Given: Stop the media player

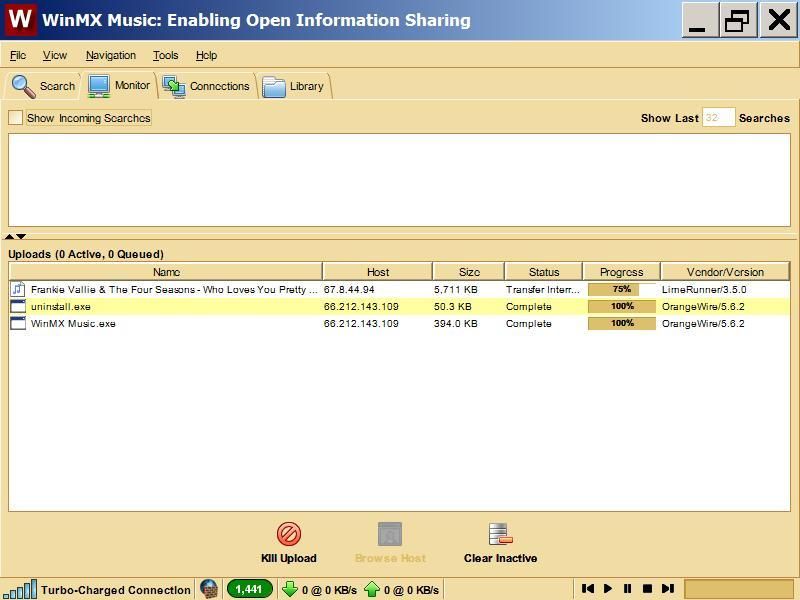Looking at the screenshot, I should click(647, 589).
